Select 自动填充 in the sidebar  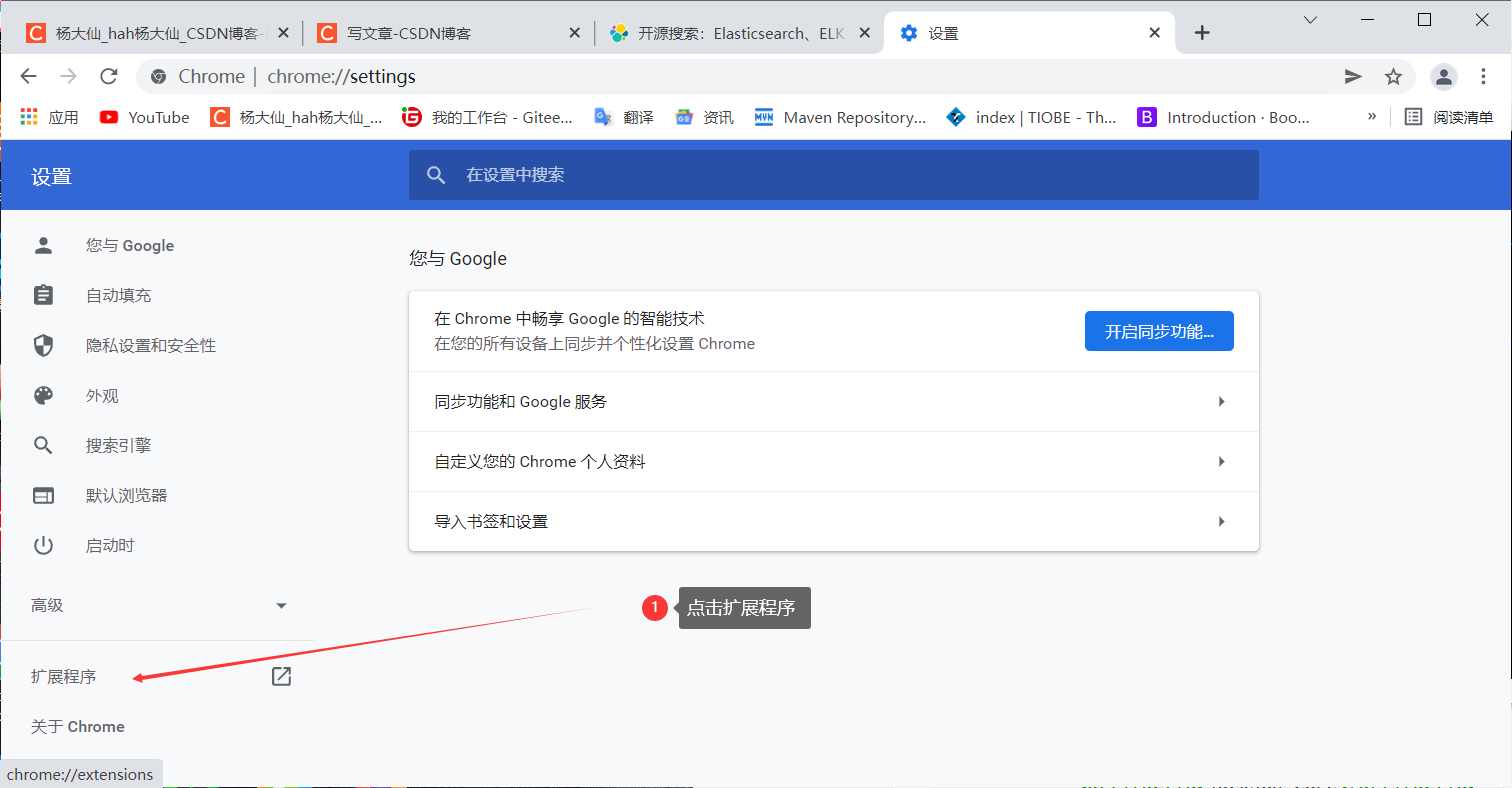point(118,296)
